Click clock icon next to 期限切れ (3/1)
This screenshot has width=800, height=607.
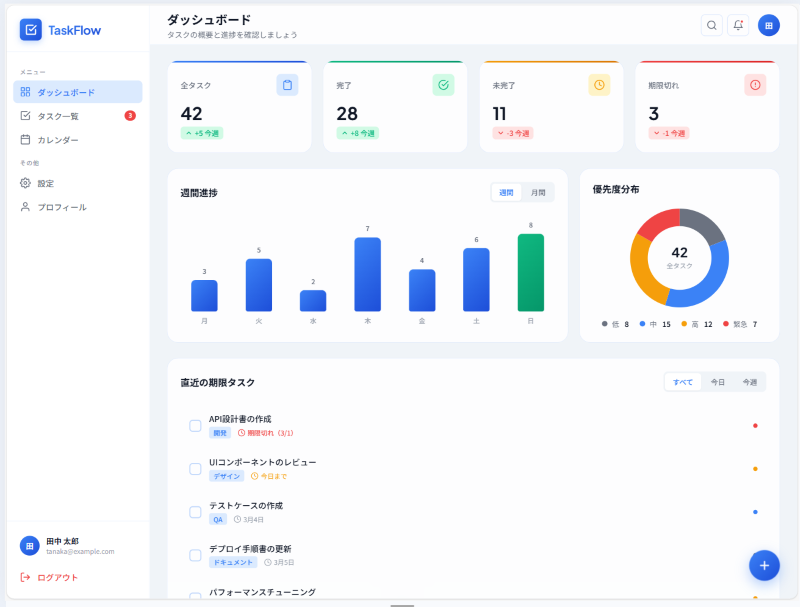241,433
